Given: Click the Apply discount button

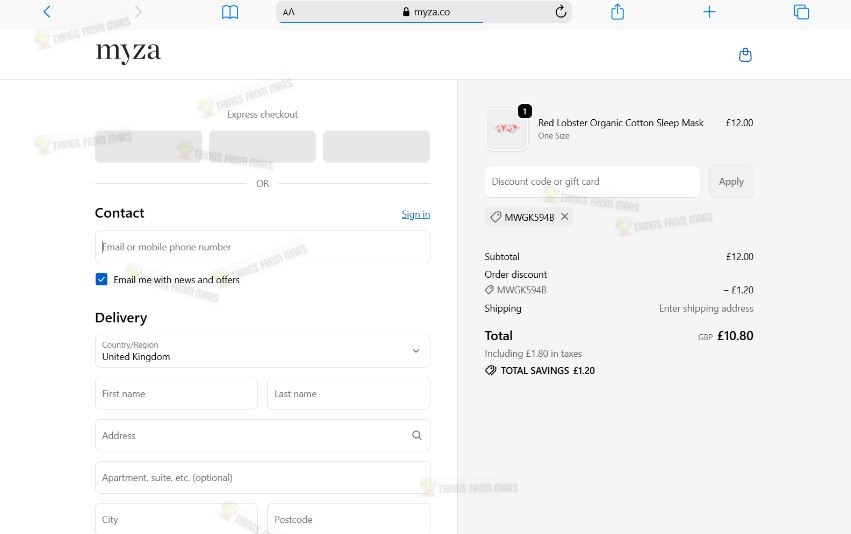Looking at the screenshot, I should pyautogui.click(x=731, y=182).
